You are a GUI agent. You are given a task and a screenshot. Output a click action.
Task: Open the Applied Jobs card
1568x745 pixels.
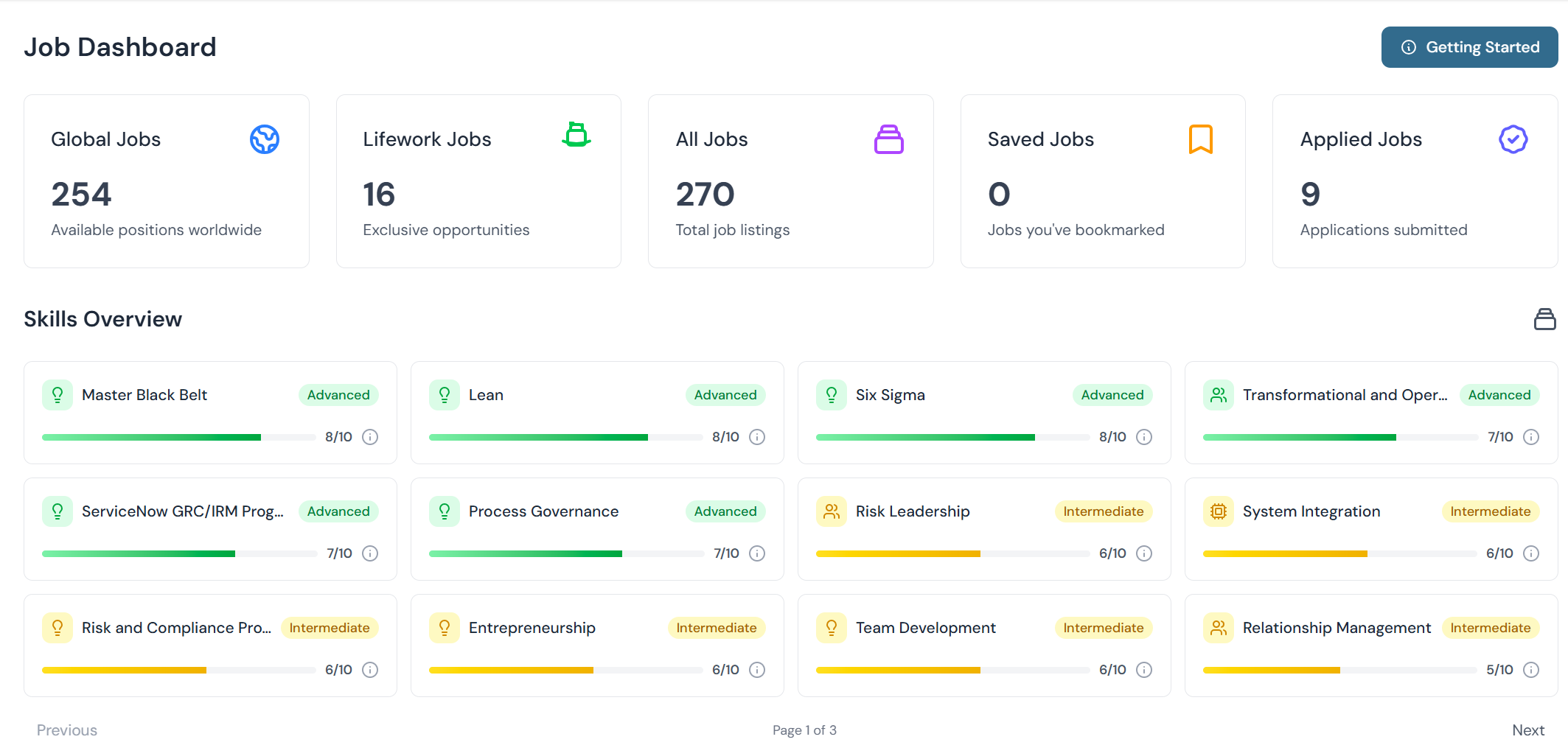[1415, 181]
